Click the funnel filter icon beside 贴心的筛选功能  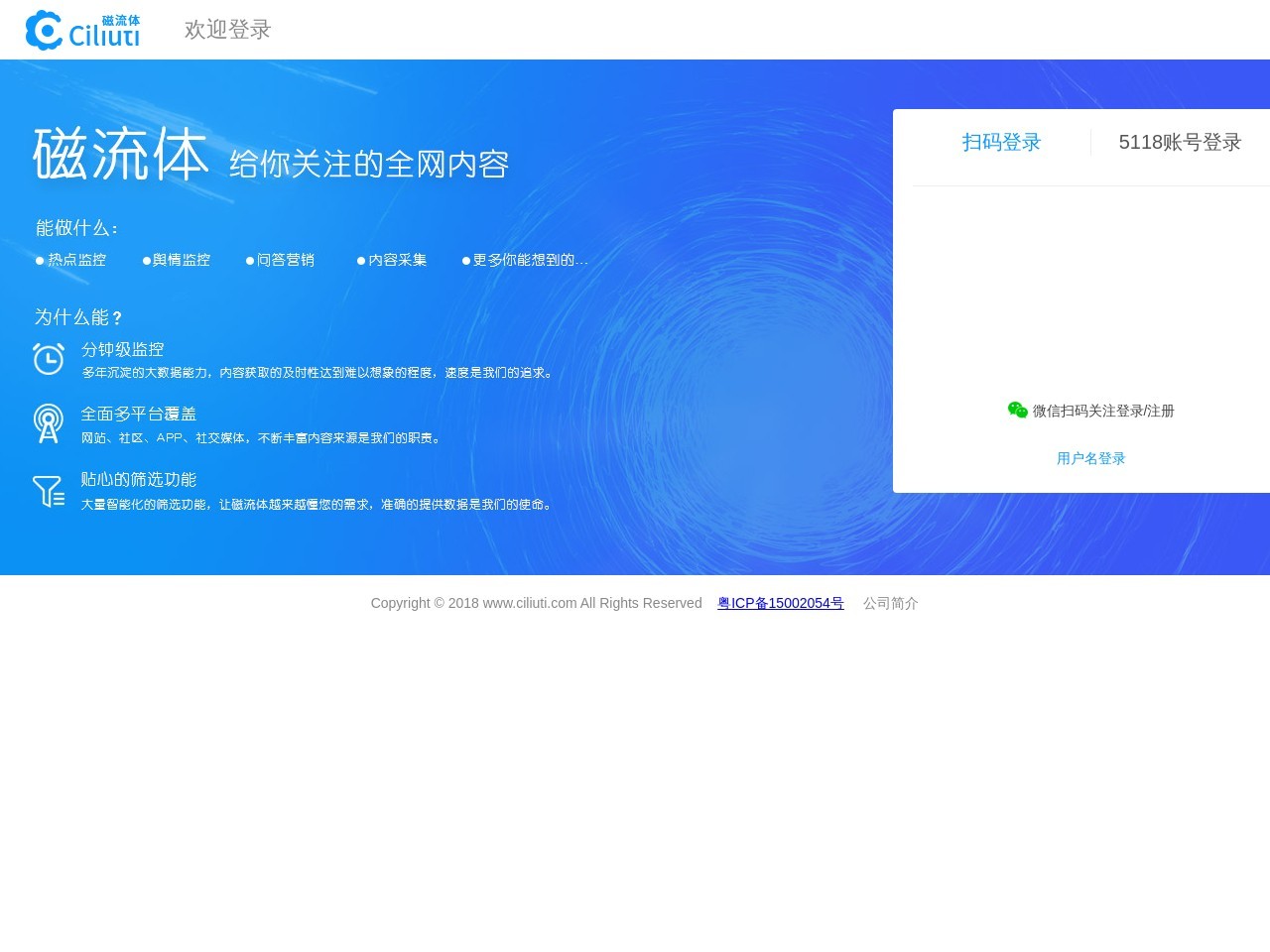pos(49,491)
